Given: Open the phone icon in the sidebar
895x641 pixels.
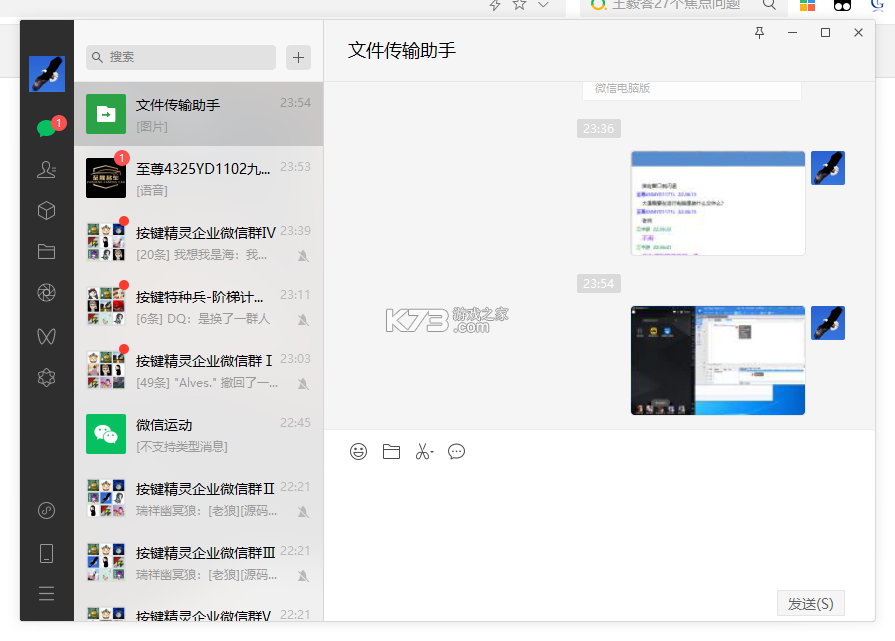Looking at the screenshot, I should (x=46, y=553).
